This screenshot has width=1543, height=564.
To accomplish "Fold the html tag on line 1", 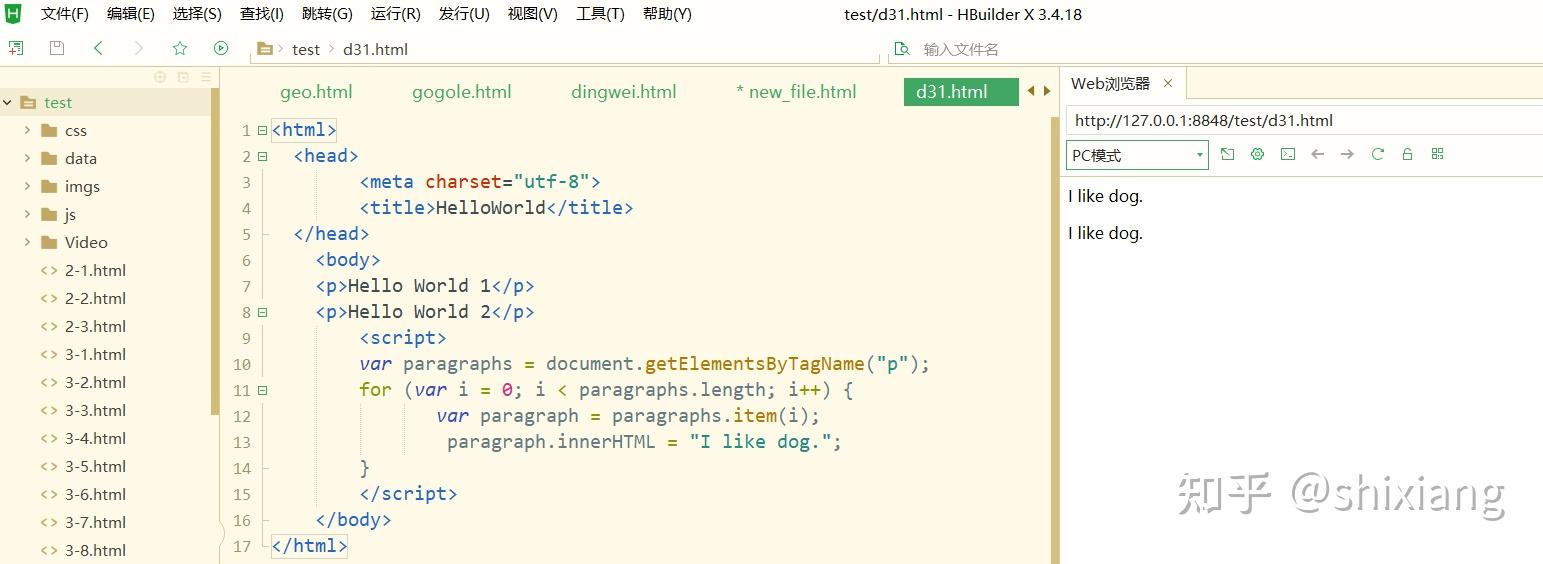I will (x=262, y=130).
